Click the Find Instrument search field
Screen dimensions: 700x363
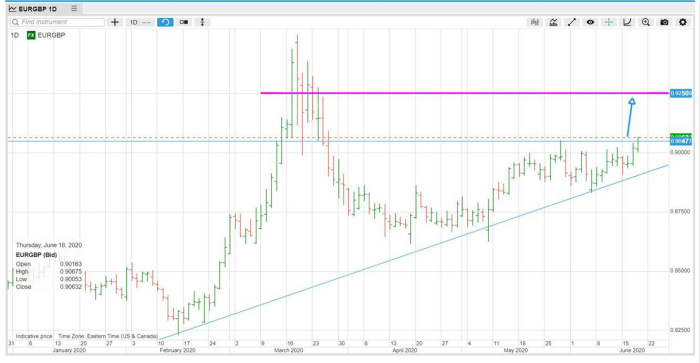(x=58, y=22)
